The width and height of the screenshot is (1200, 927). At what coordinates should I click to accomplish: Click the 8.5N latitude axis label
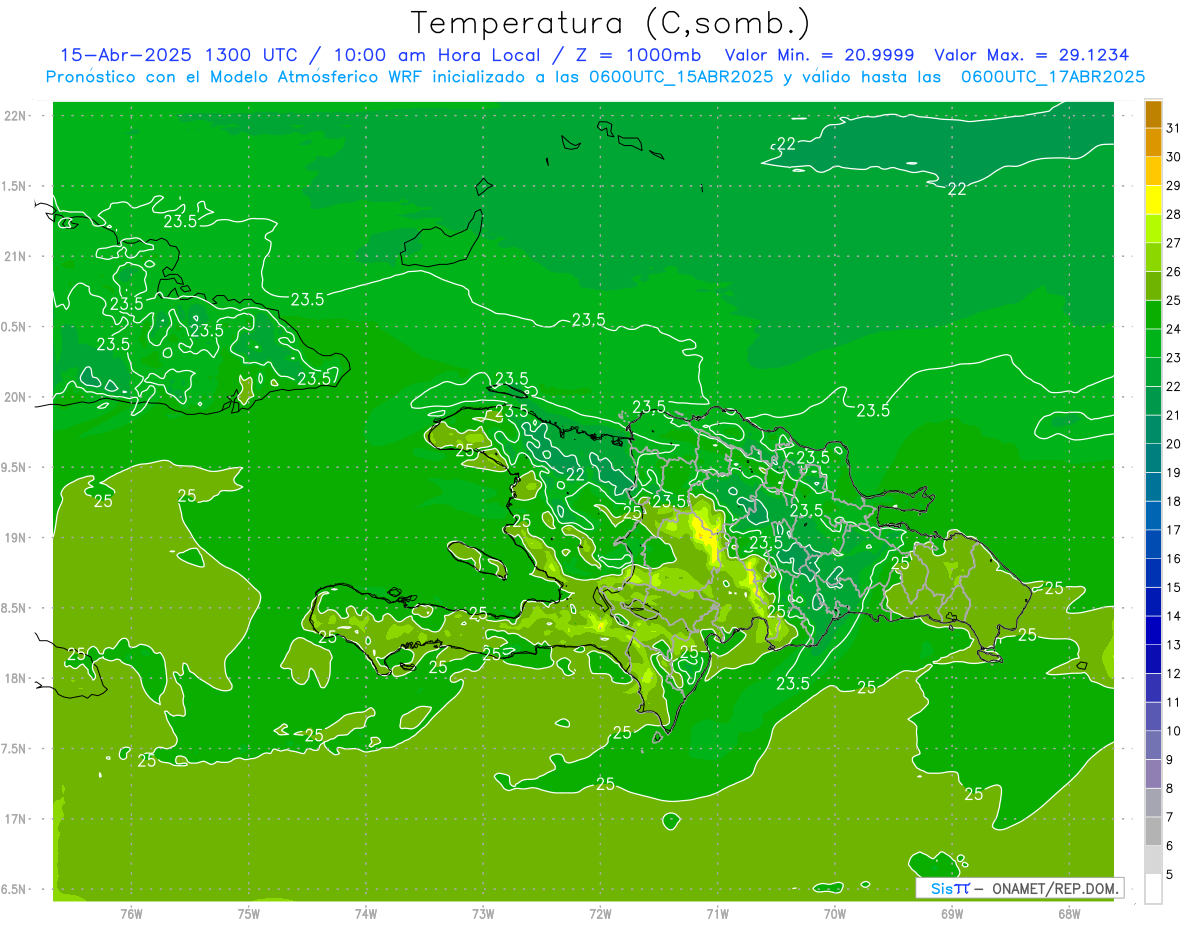point(16,608)
